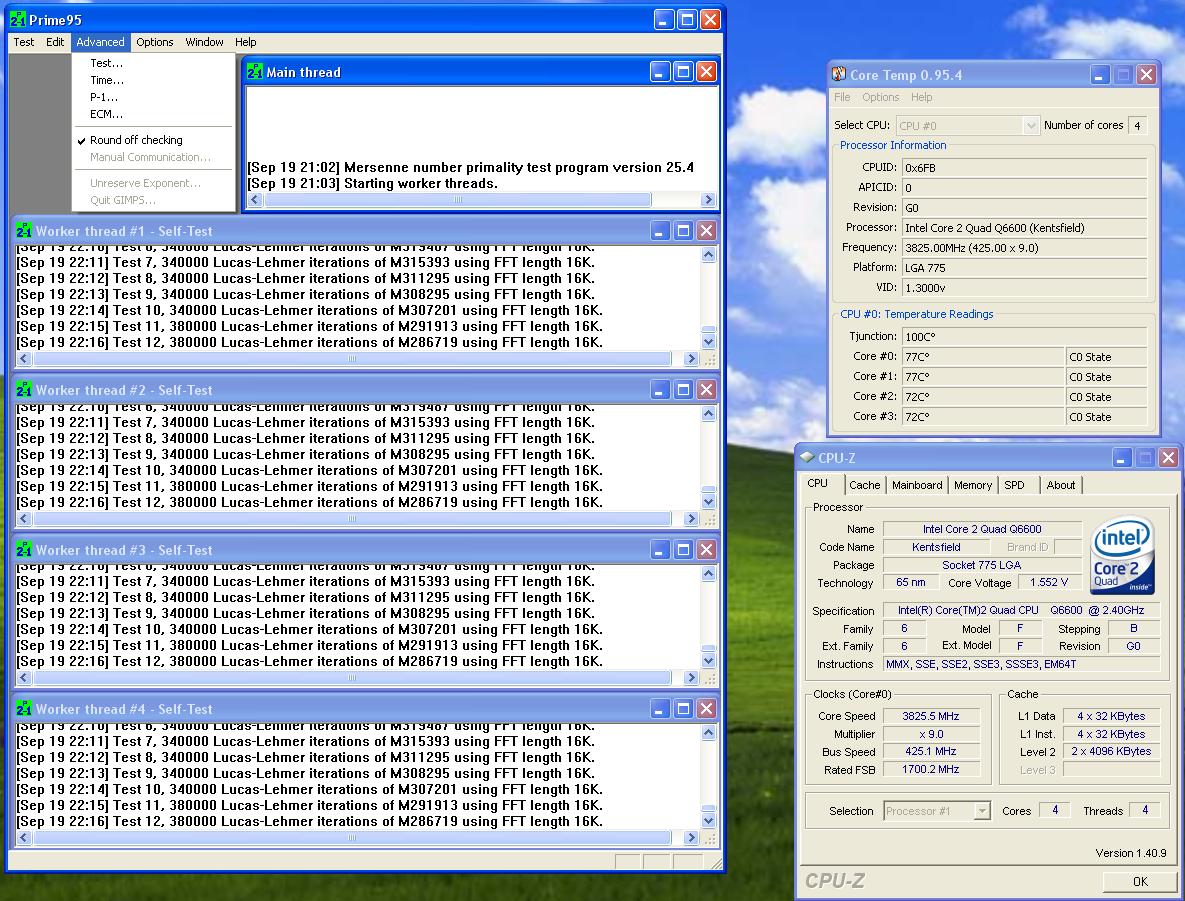Click Main thread scroll right arrow
Viewport: 1185px width, 901px height.
coord(708,200)
